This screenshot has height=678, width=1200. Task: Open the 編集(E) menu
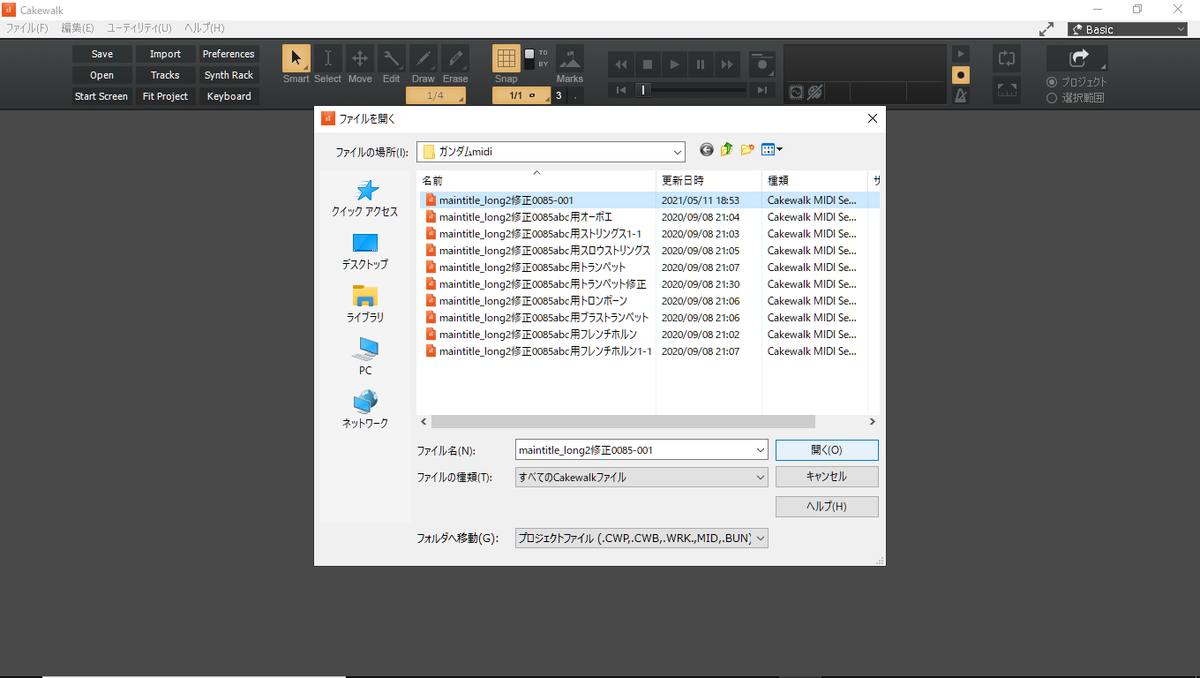(78, 28)
